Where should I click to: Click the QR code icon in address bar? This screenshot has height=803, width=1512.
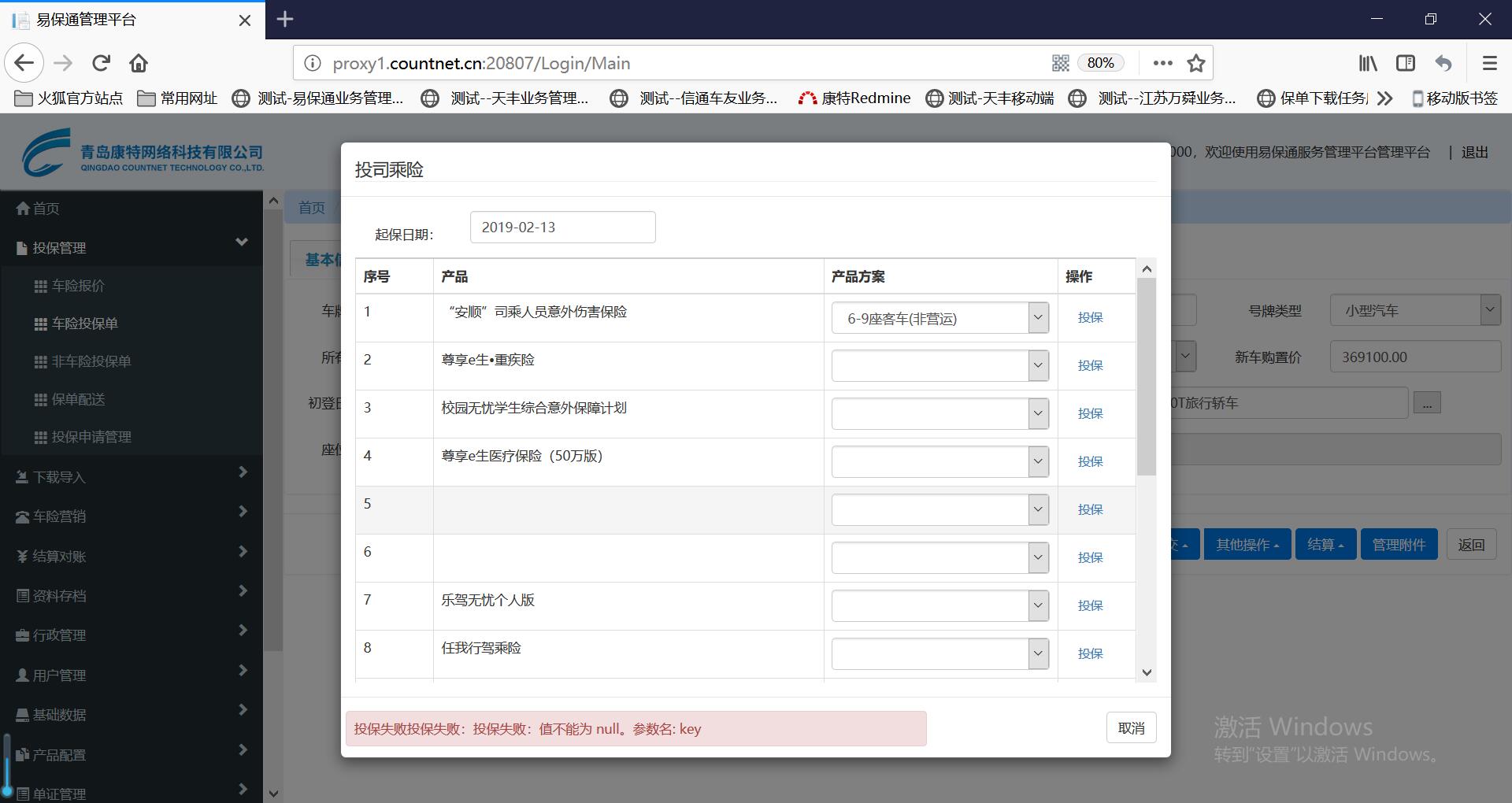(x=1060, y=63)
